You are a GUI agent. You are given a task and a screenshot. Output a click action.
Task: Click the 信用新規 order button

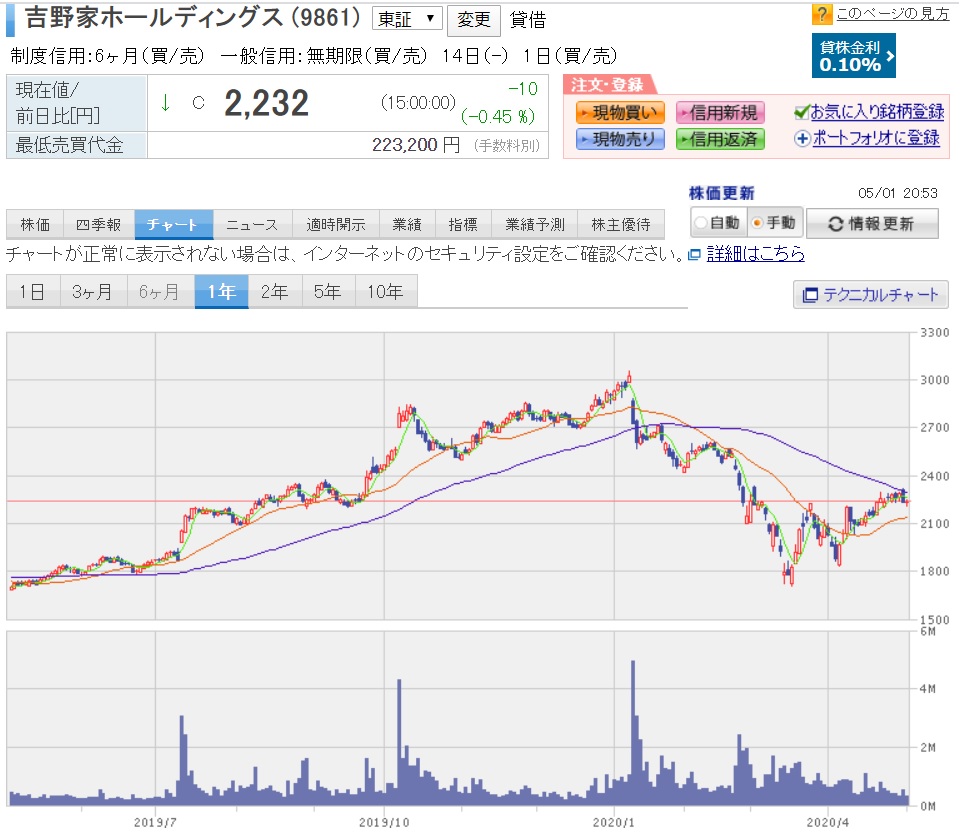tap(720, 113)
